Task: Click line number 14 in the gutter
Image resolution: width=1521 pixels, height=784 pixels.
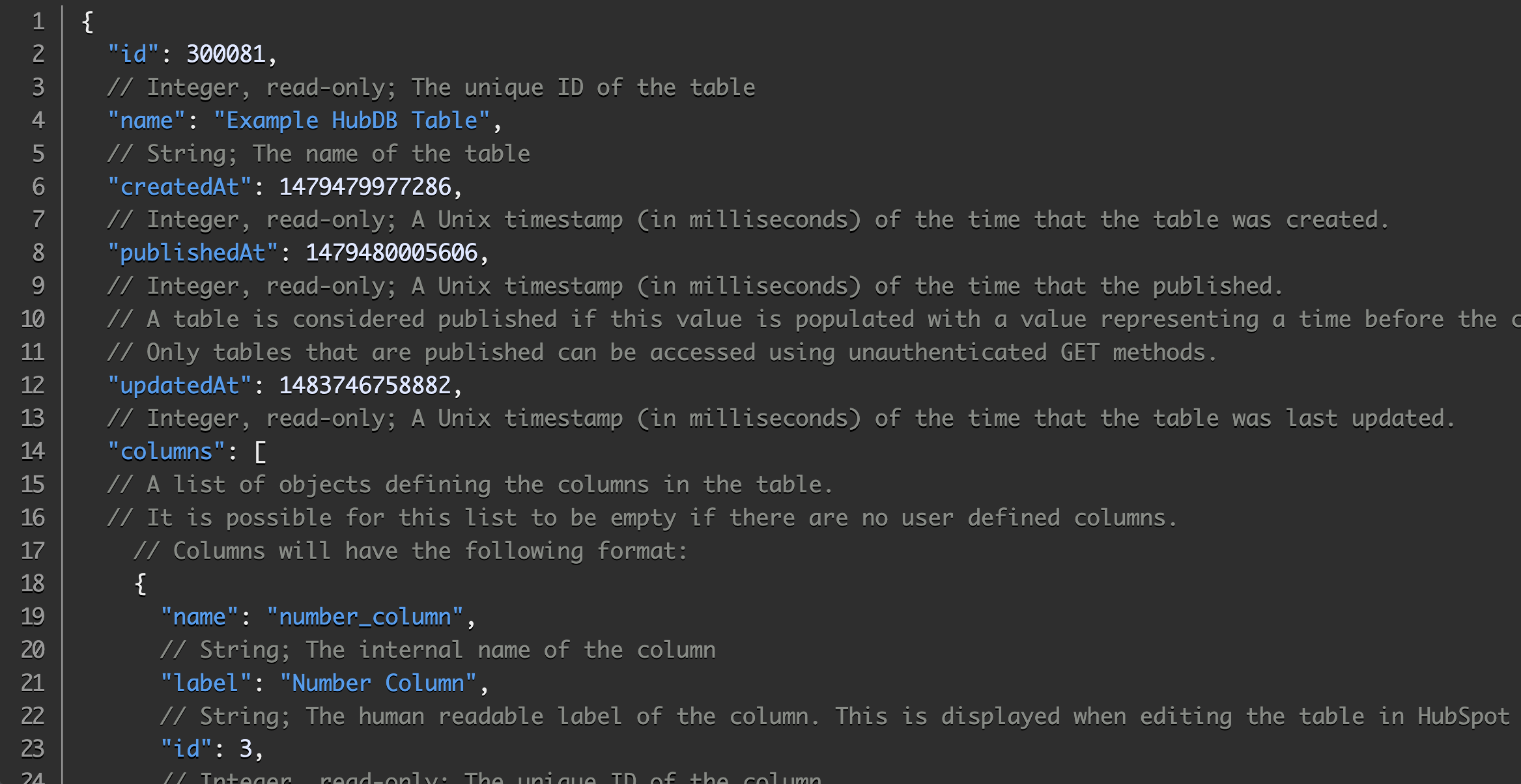Action: pyautogui.click(x=33, y=451)
